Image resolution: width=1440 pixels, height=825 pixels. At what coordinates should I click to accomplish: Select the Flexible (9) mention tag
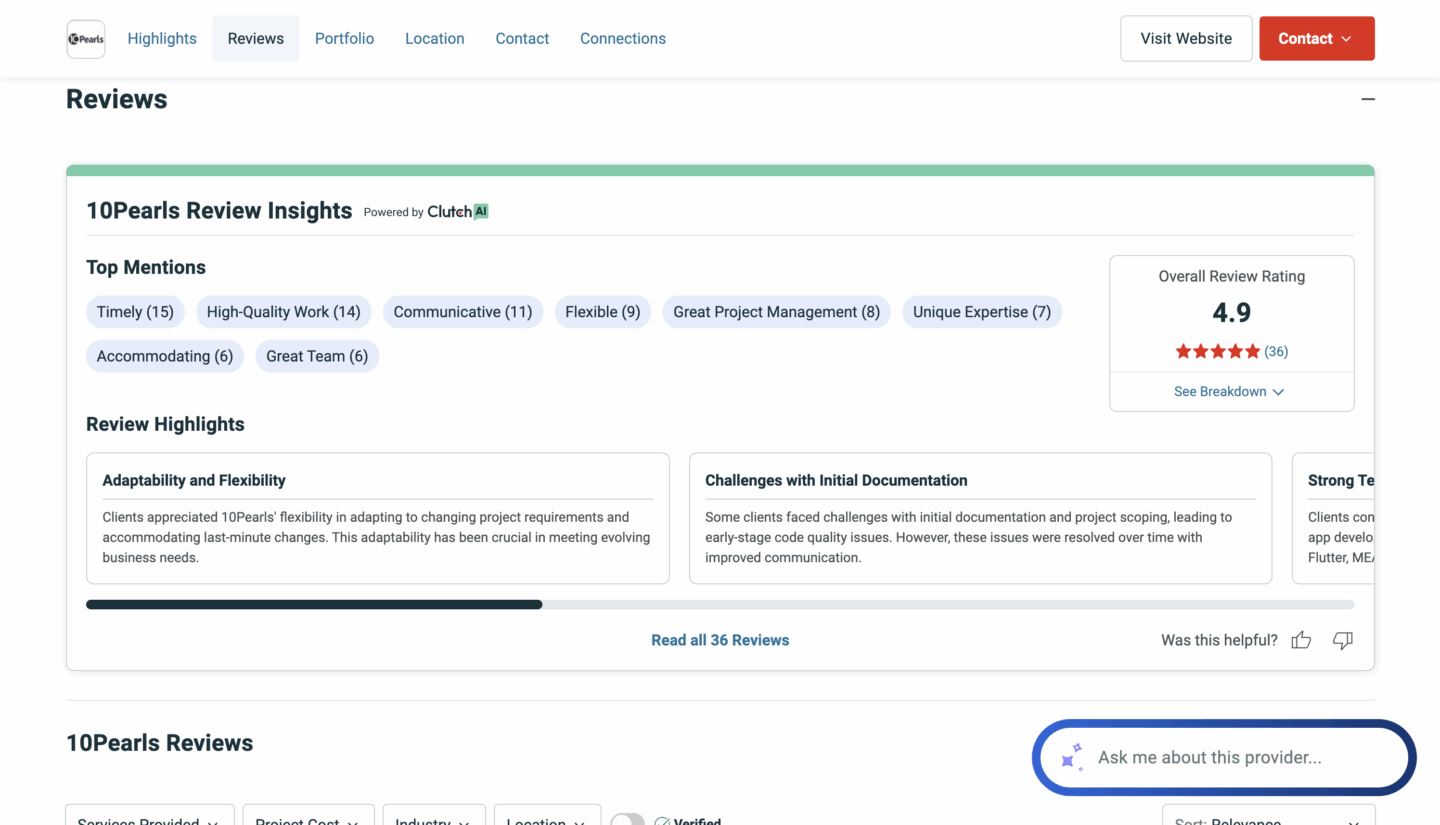[603, 312]
